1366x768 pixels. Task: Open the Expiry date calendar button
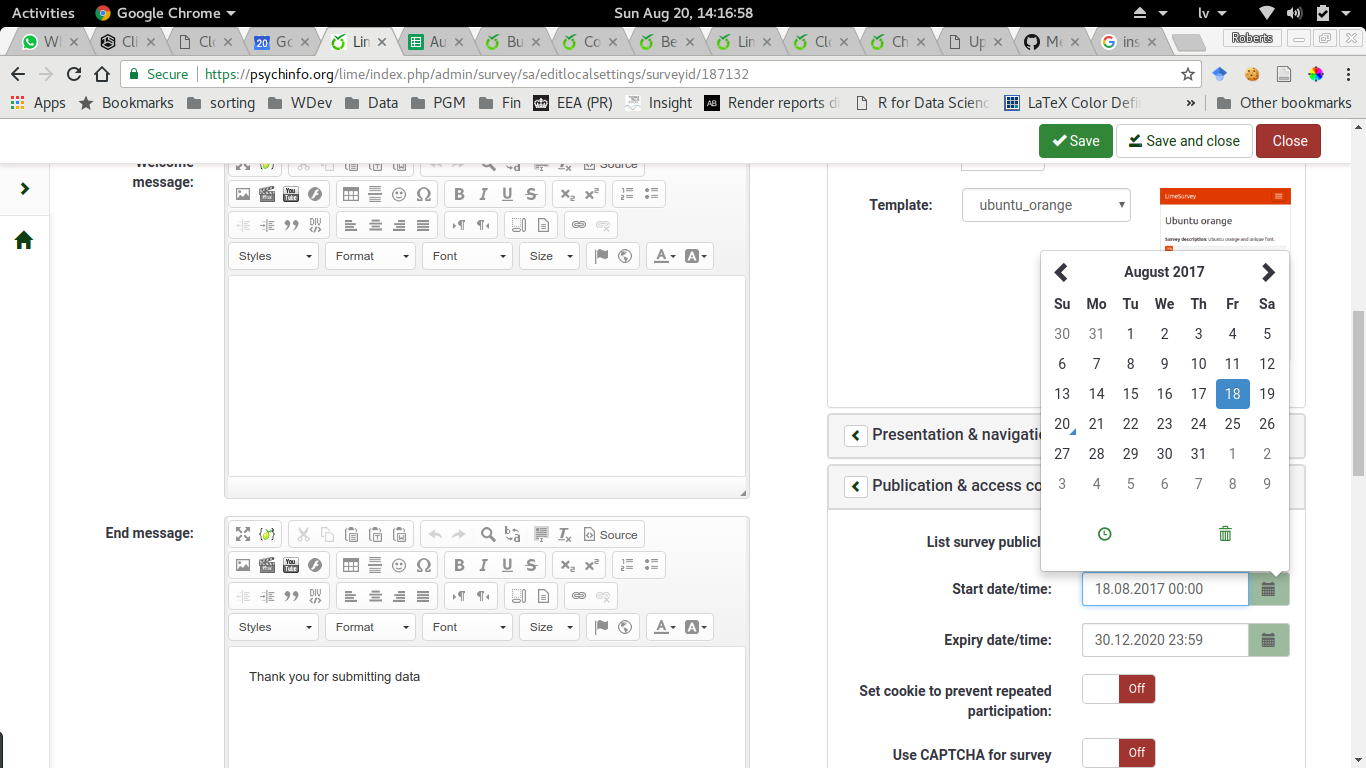click(1268, 640)
